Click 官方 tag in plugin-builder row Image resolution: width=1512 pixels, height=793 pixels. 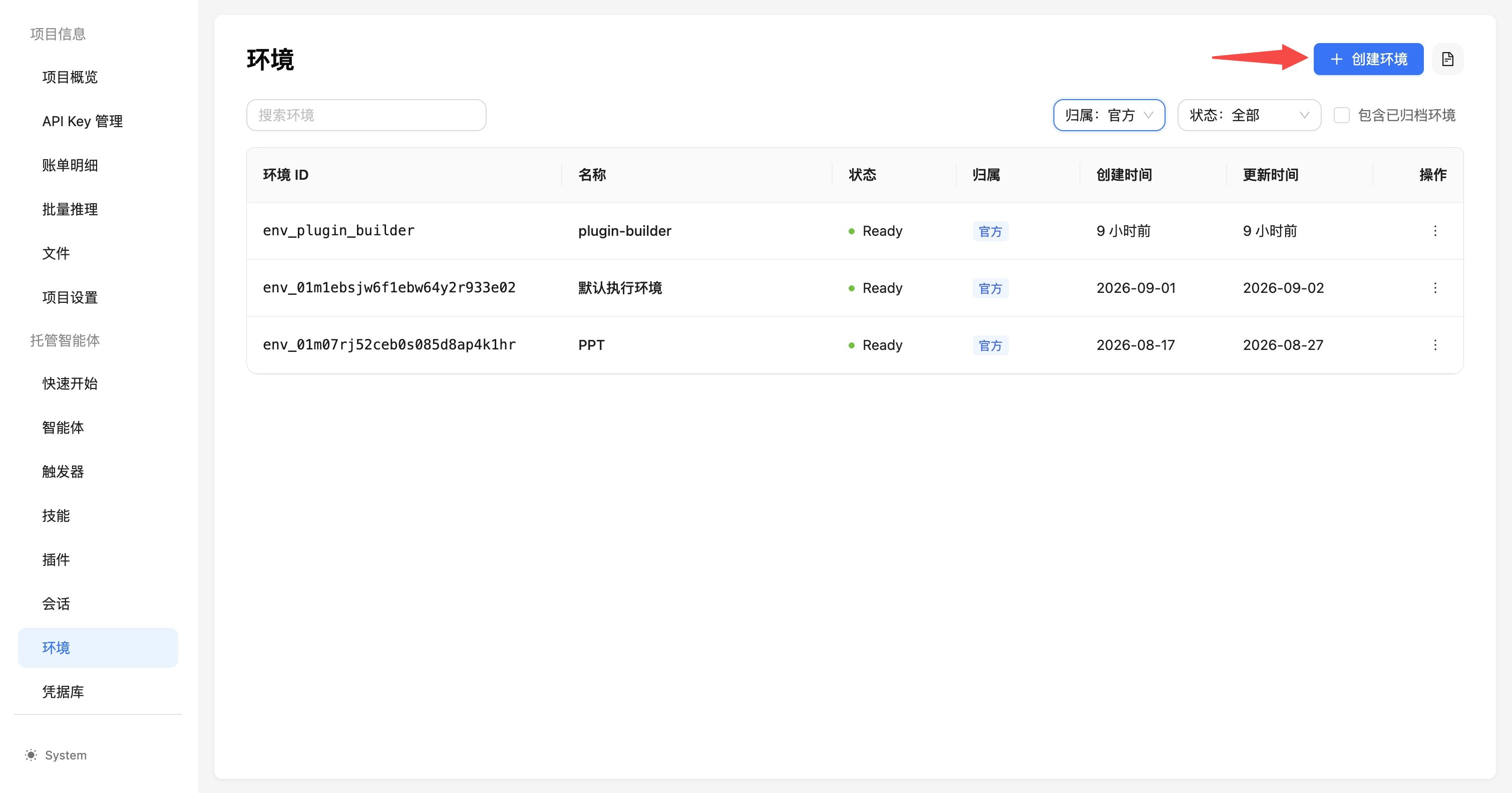990,231
